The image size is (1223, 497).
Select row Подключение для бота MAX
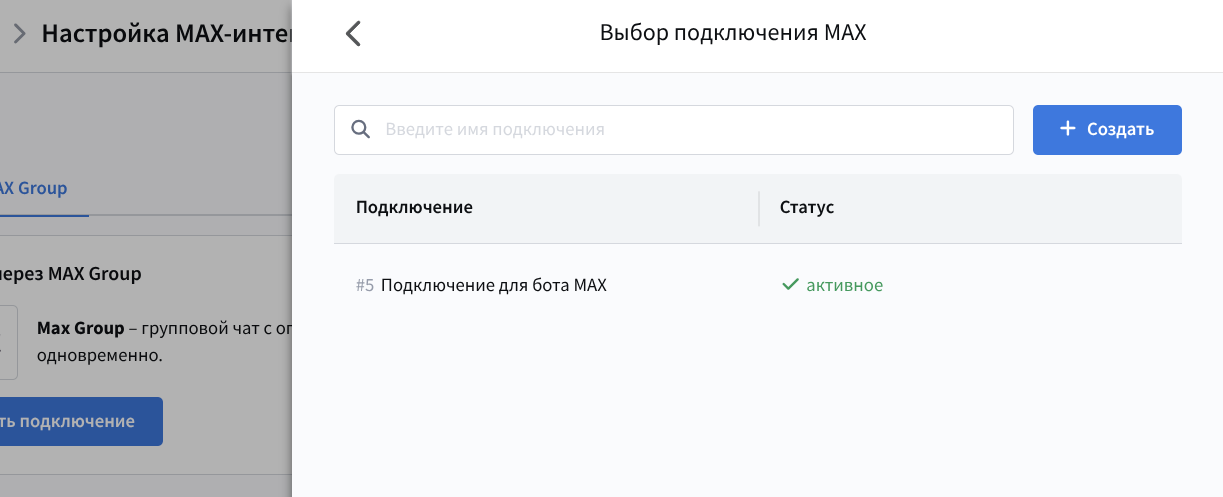[494, 286]
